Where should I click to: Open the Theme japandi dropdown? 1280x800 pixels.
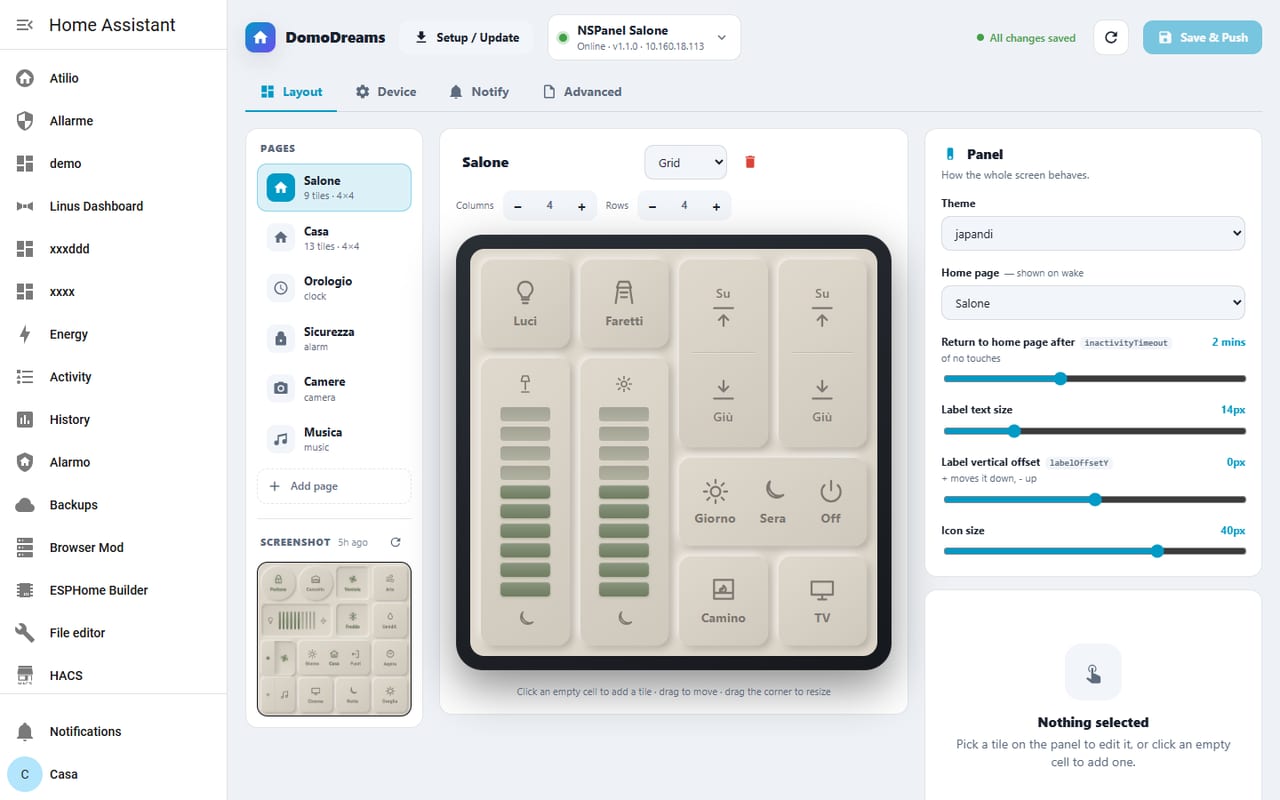(x=1093, y=233)
